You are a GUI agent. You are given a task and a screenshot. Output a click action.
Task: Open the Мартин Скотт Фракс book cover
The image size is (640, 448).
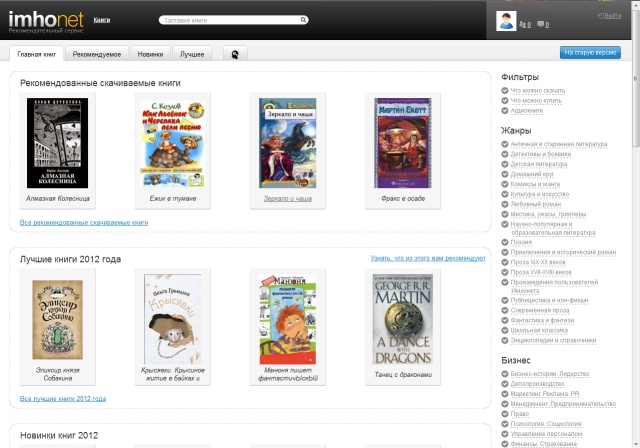pos(403,143)
